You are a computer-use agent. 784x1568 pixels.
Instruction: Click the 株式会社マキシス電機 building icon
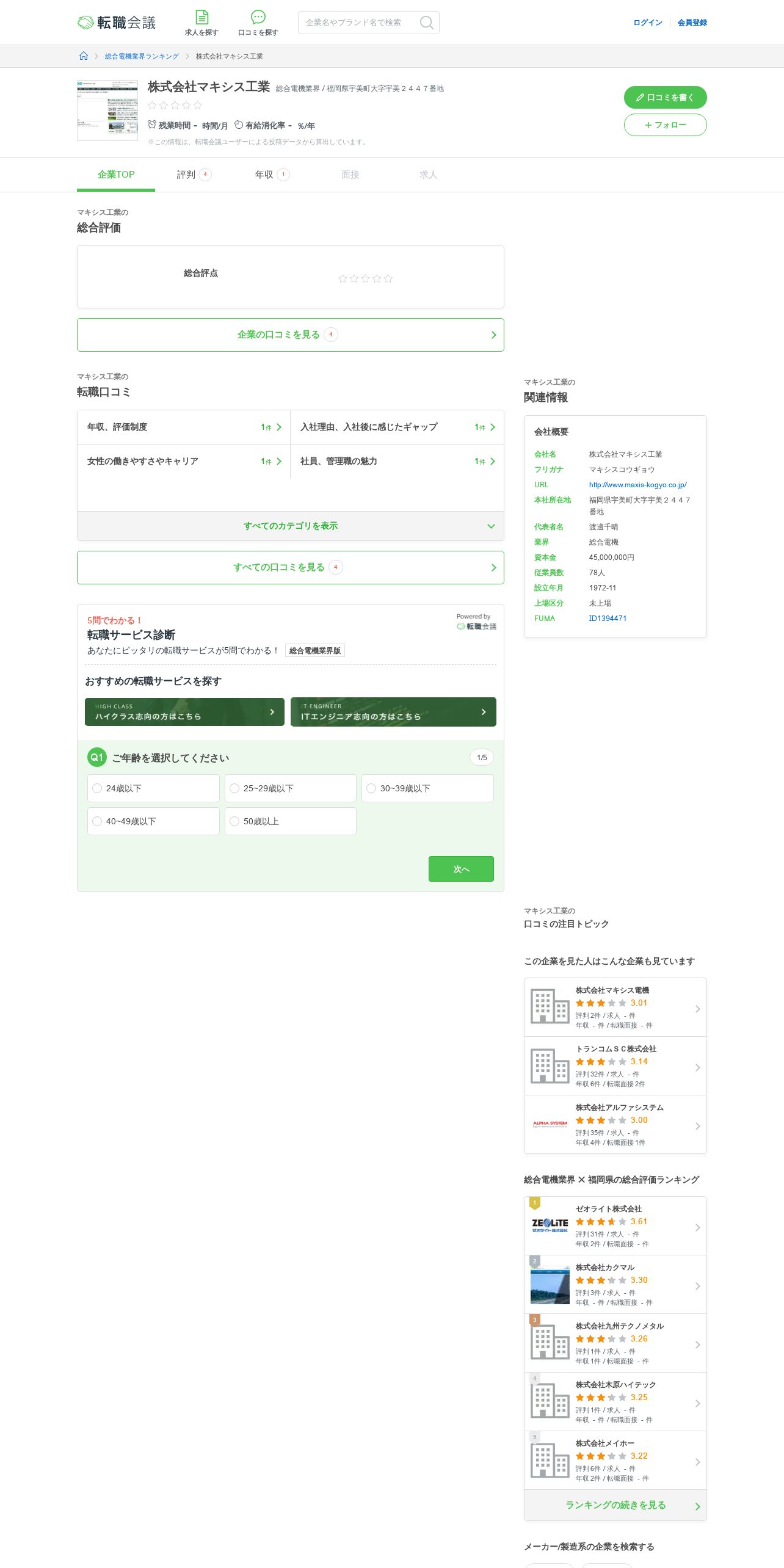550,1006
